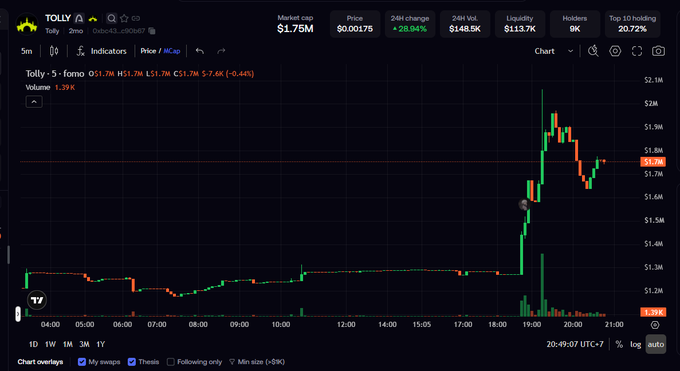The image size is (680, 371).
Task: Click the Holders 9K stat box
Action: point(575,24)
